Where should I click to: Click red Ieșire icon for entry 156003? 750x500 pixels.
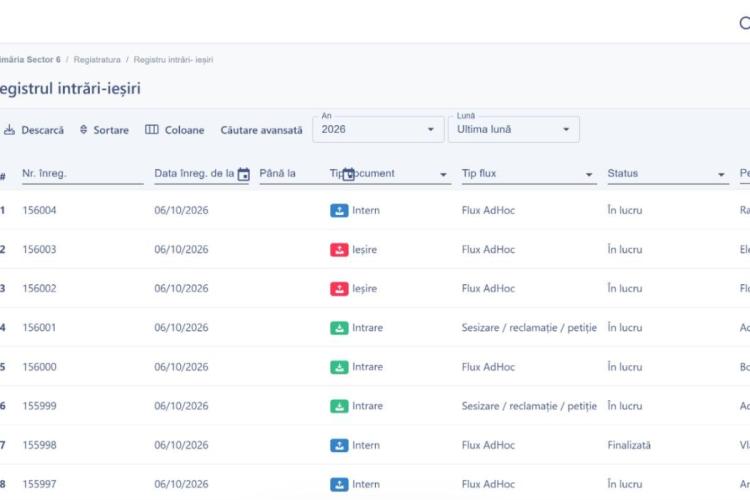pos(339,250)
